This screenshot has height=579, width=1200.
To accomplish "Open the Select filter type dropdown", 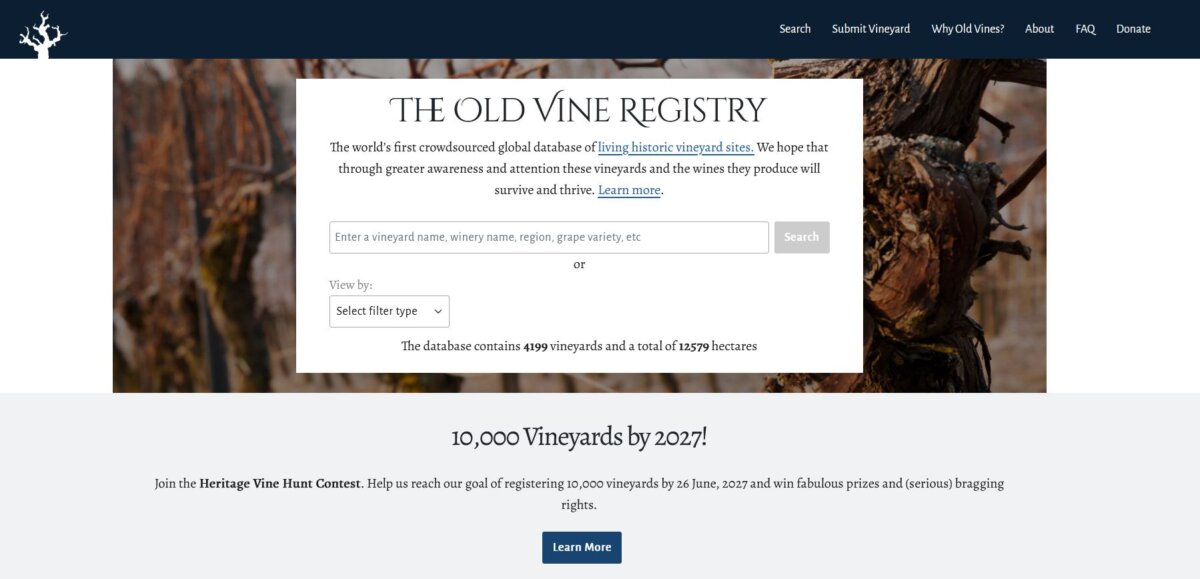I will click(x=389, y=311).
